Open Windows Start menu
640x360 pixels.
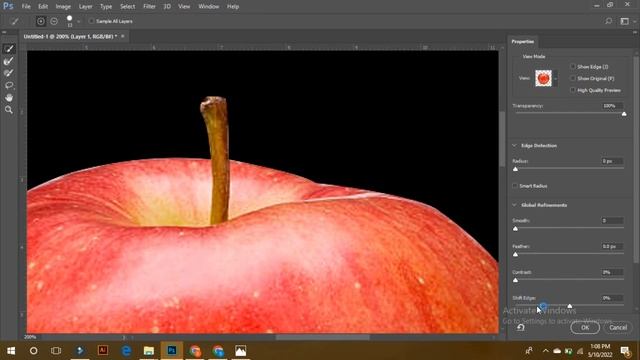pyautogui.click(x=11, y=351)
